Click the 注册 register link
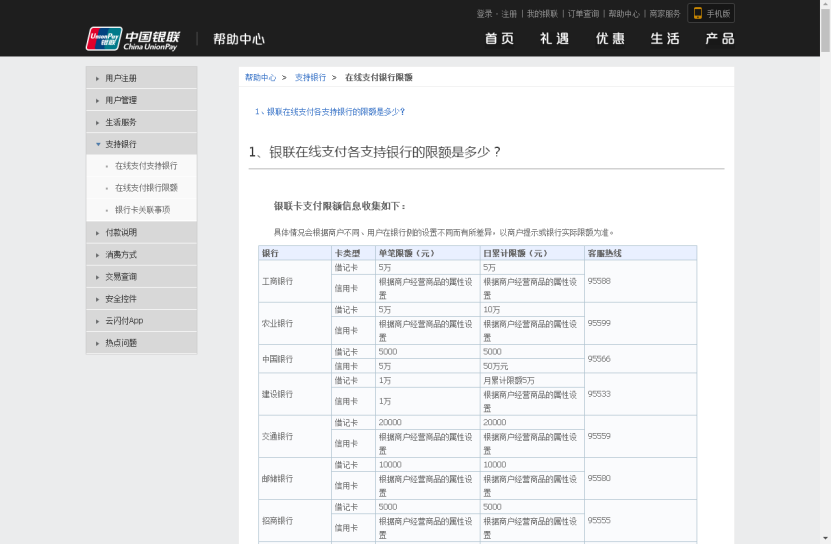This screenshot has width=832, height=545. [x=509, y=14]
